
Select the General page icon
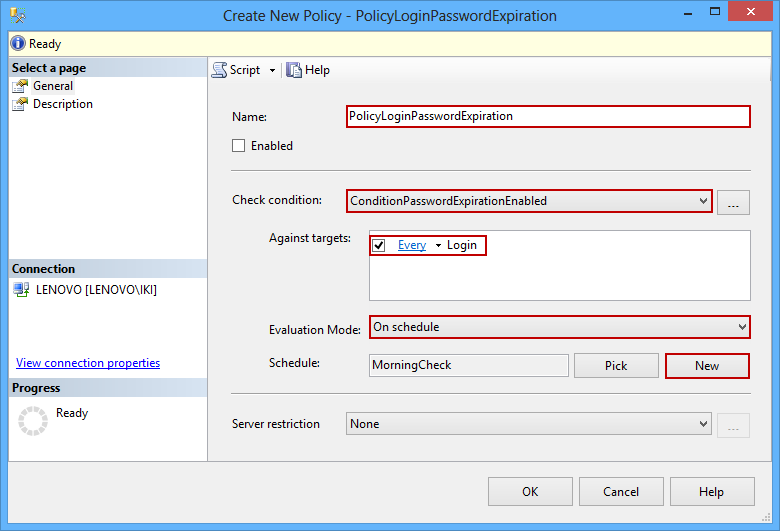(x=20, y=86)
